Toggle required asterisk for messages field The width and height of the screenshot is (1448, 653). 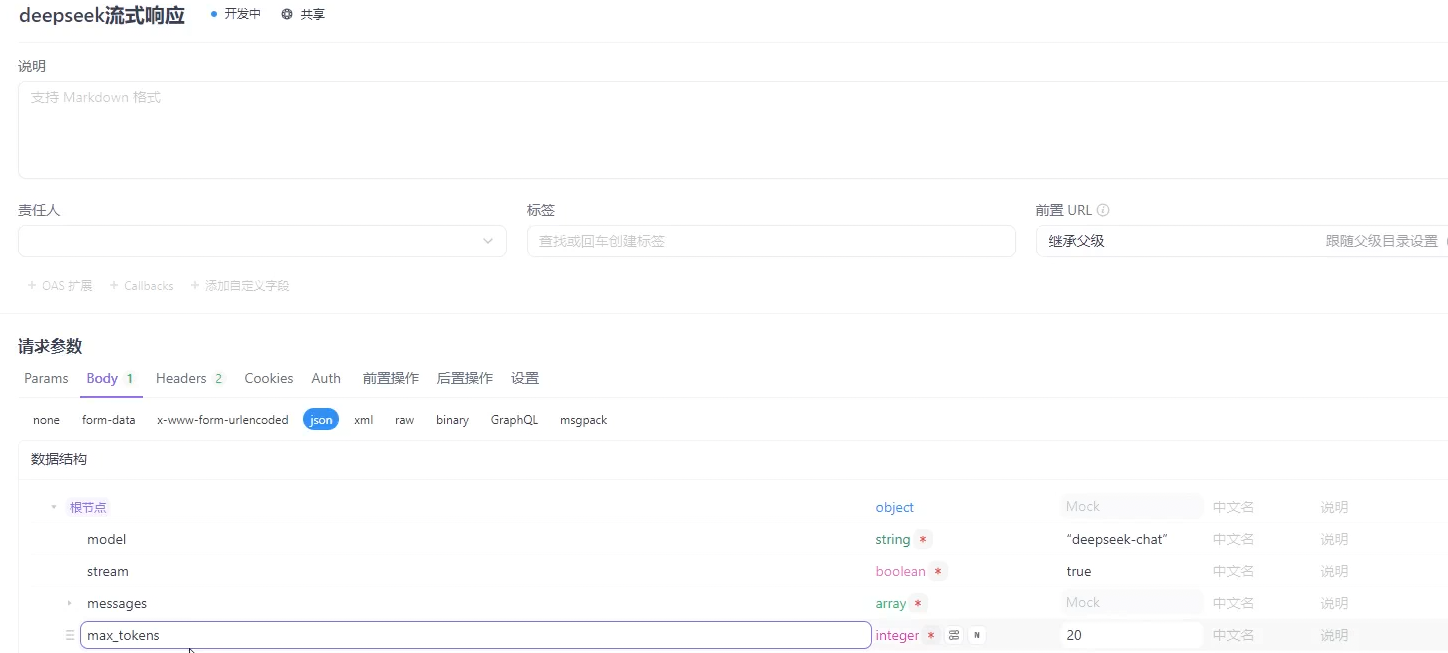(x=918, y=603)
